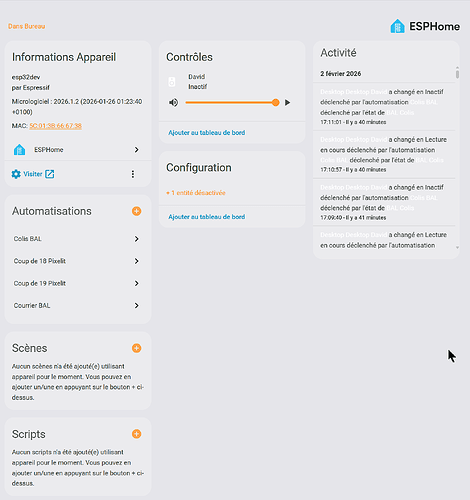Open the Coup de 18 Pixelit automation
This screenshot has height=500, width=470.
(76, 261)
